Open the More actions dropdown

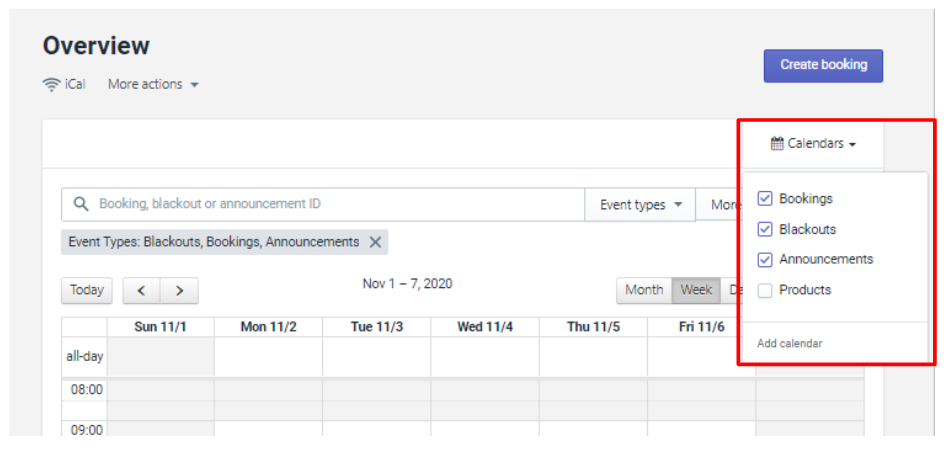[x=153, y=85]
